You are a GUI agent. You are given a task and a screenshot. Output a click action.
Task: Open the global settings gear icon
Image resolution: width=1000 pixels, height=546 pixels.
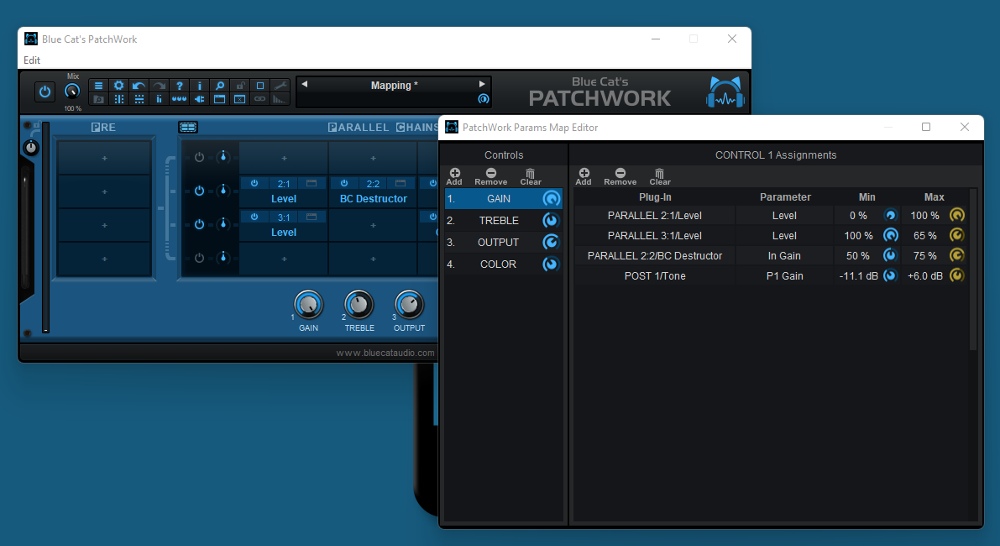(119, 85)
